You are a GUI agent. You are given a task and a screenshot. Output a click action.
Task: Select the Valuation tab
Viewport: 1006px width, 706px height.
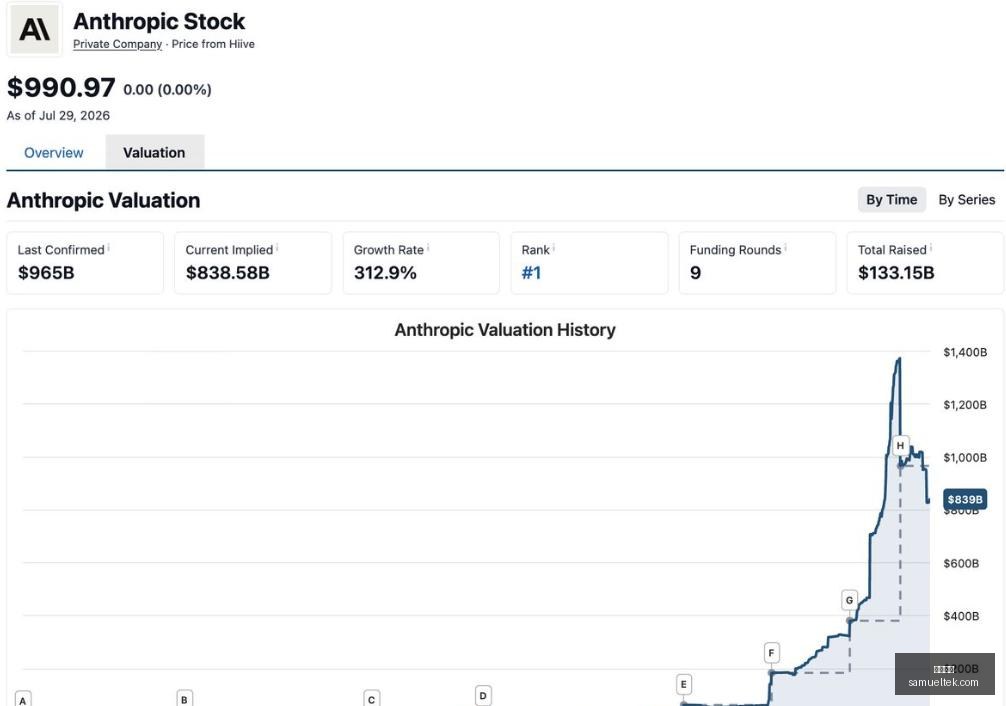click(x=154, y=153)
